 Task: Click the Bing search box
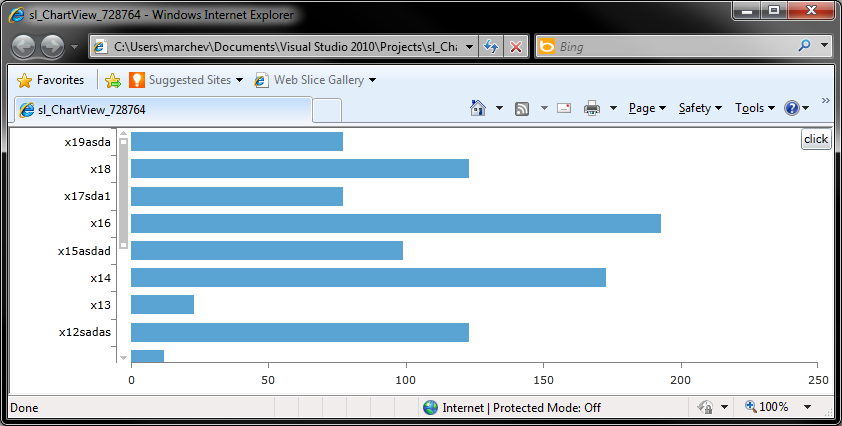(666, 47)
